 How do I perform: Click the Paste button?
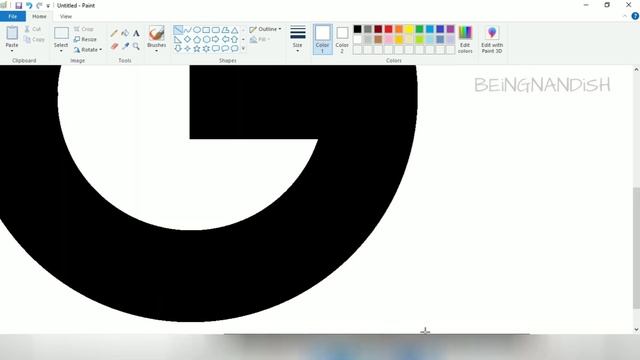point(12,36)
